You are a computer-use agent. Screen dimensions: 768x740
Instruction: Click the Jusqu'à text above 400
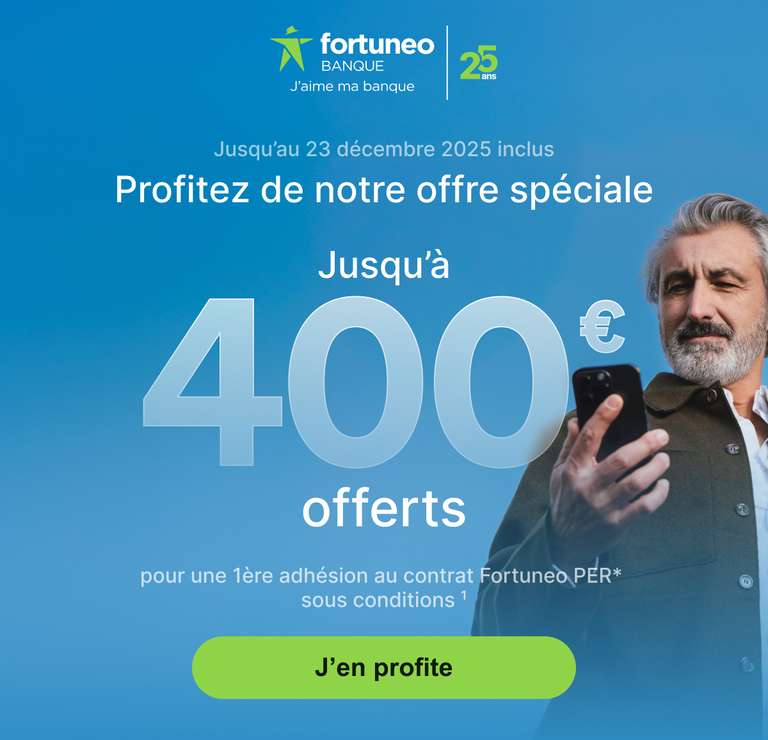384,265
